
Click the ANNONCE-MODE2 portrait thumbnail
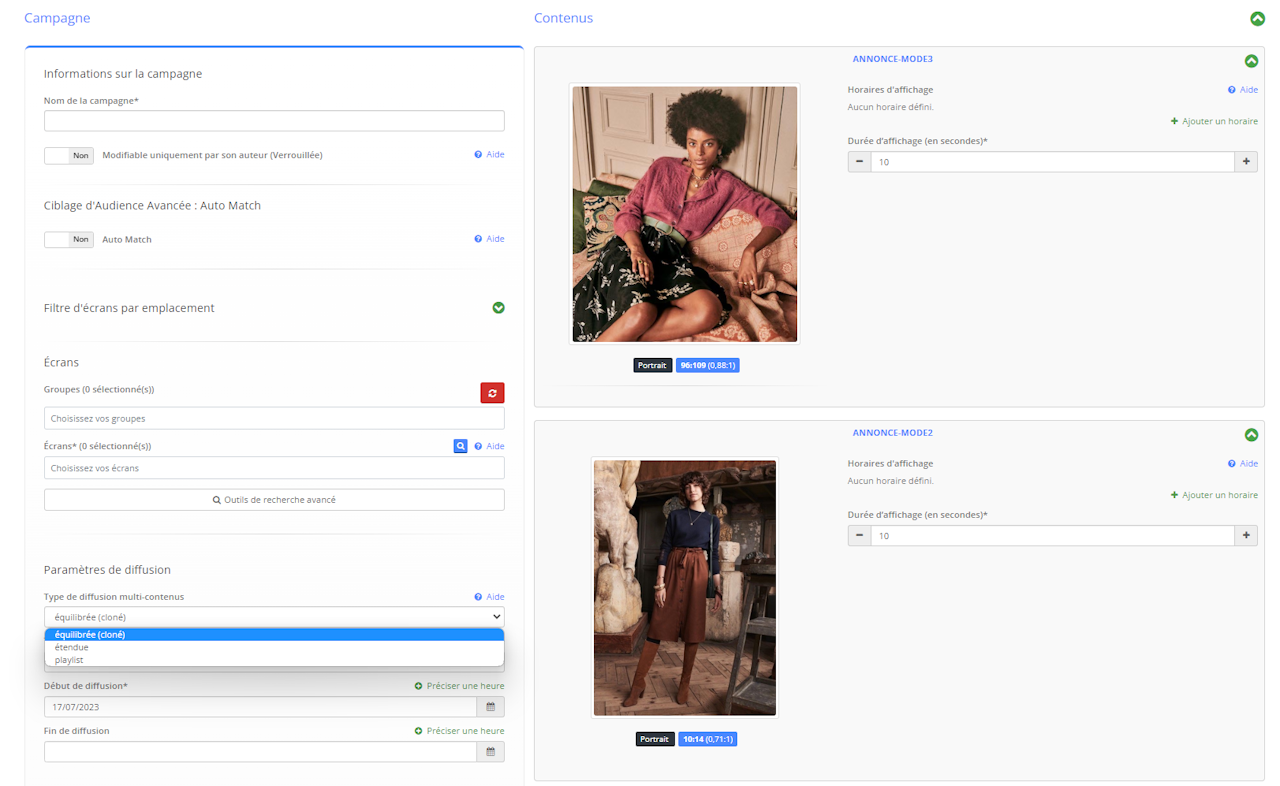(684, 588)
